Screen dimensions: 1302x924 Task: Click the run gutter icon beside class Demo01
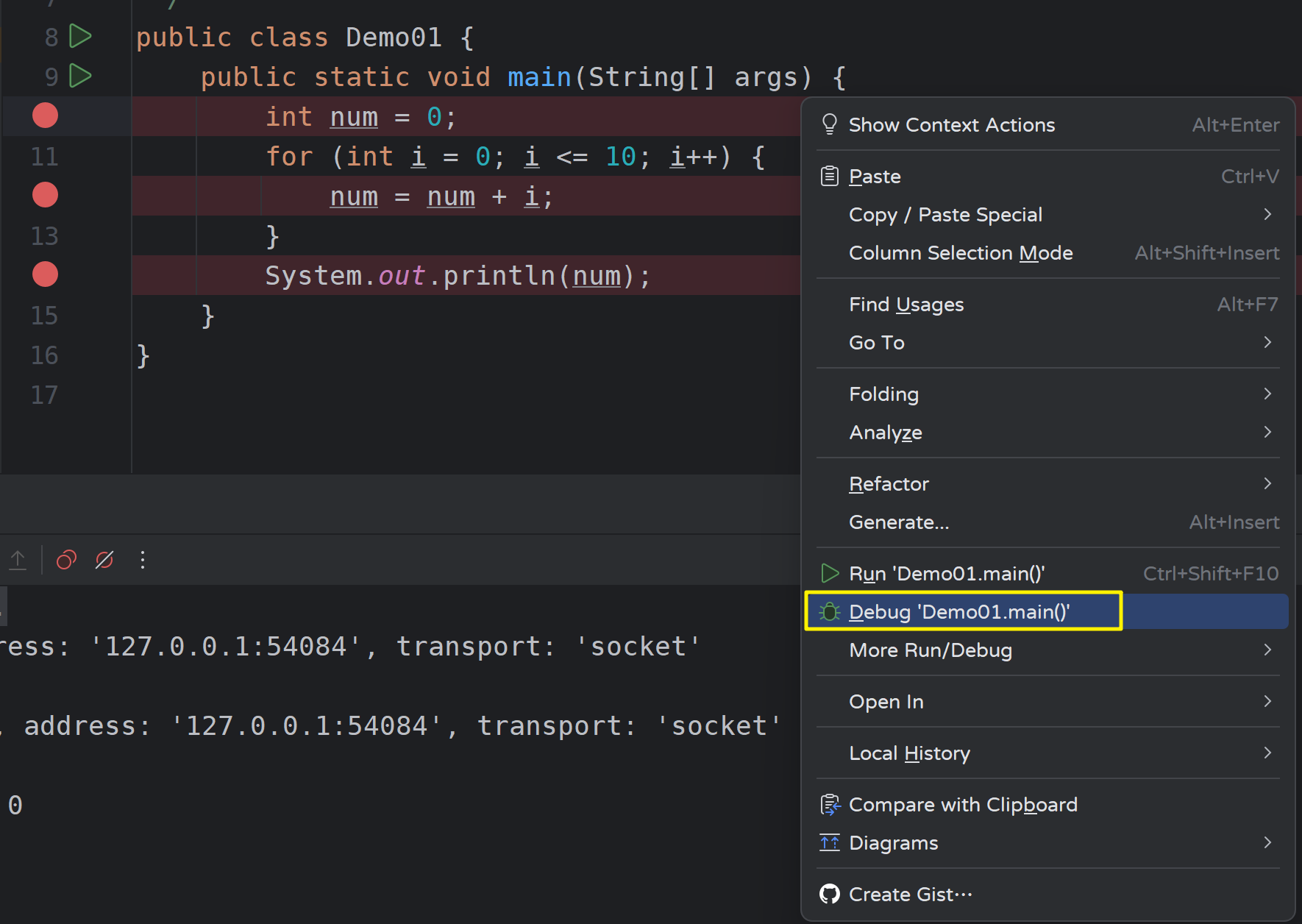click(80, 36)
